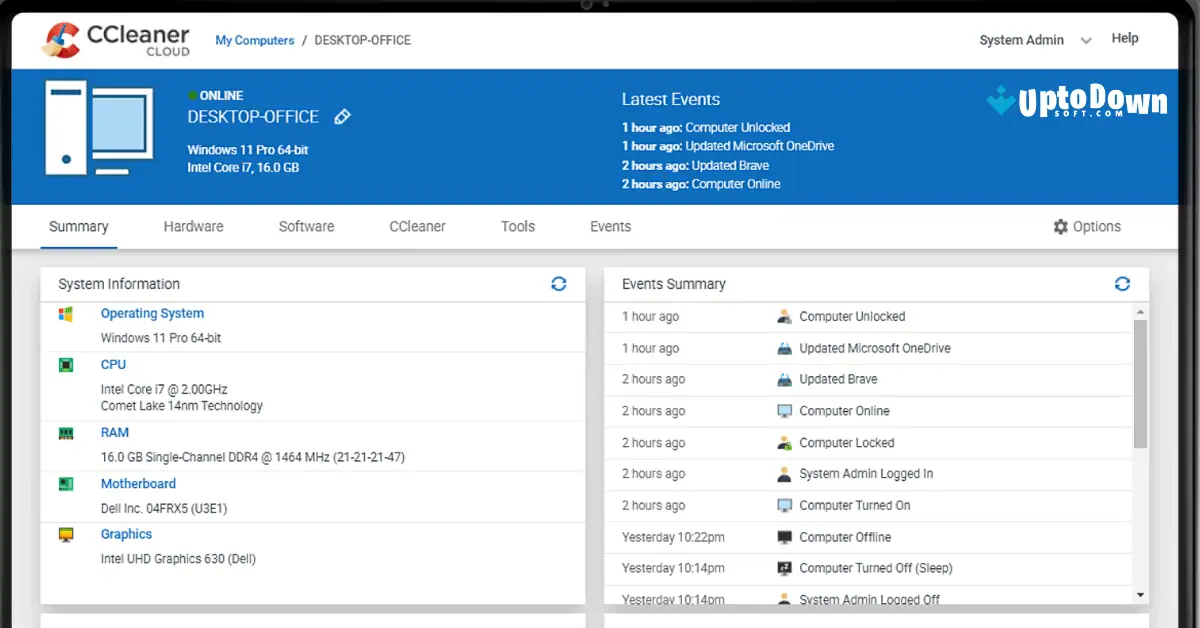Select the Graphics monitor icon
This screenshot has height=628, width=1200.
pyautogui.click(x=65, y=534)
